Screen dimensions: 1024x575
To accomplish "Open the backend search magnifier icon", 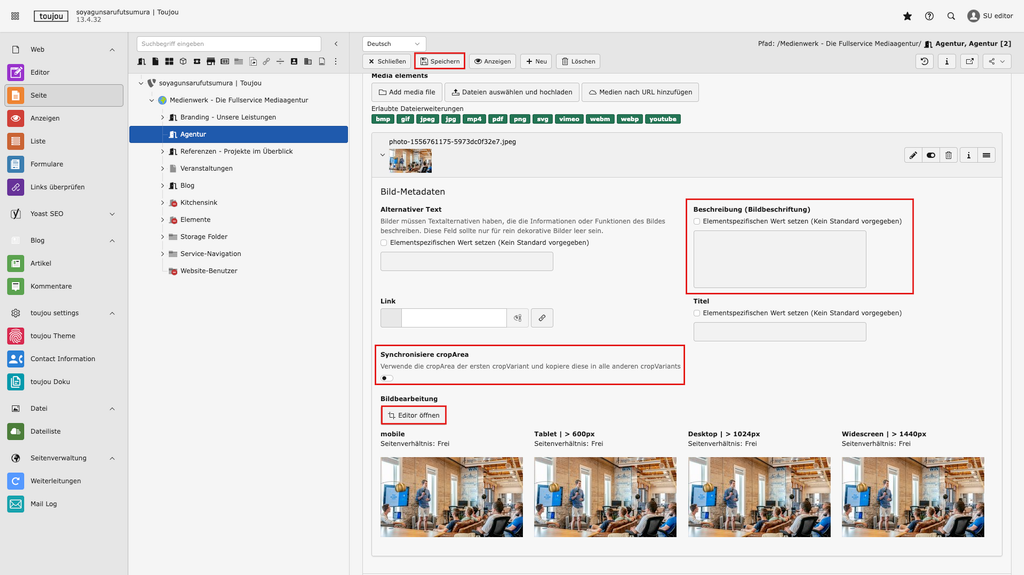I will click(951, 16).
